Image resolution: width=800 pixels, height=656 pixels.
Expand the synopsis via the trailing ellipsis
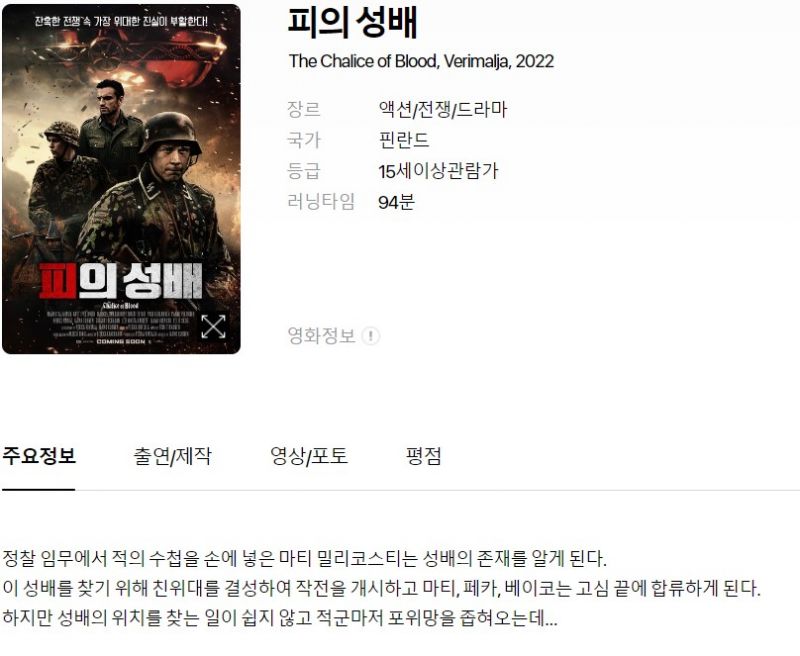click(551, 619)
